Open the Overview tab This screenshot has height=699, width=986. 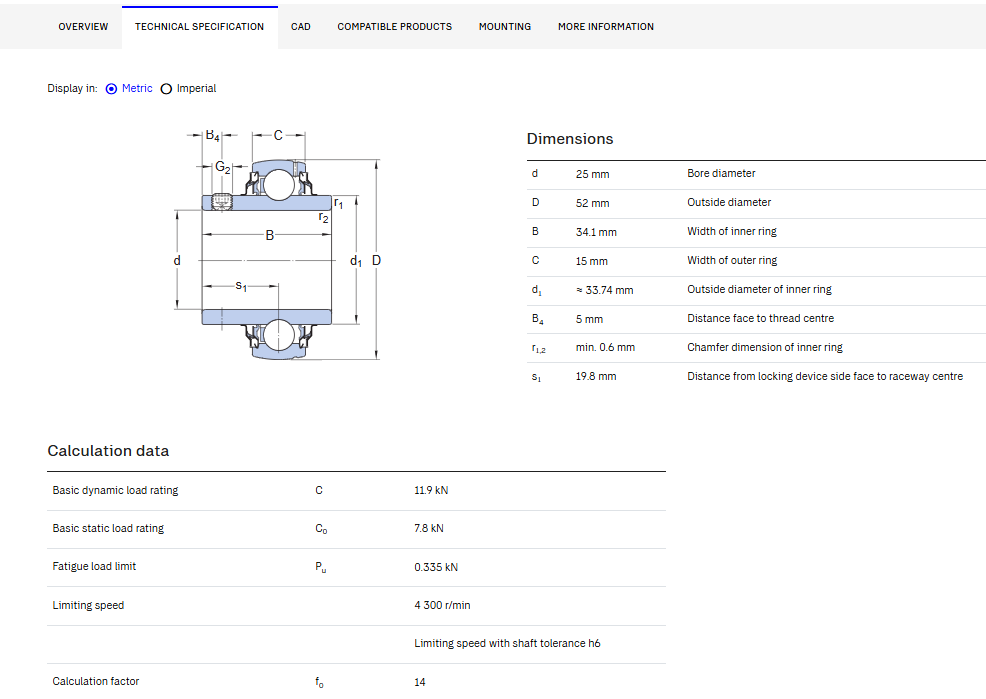click(83, 26)
